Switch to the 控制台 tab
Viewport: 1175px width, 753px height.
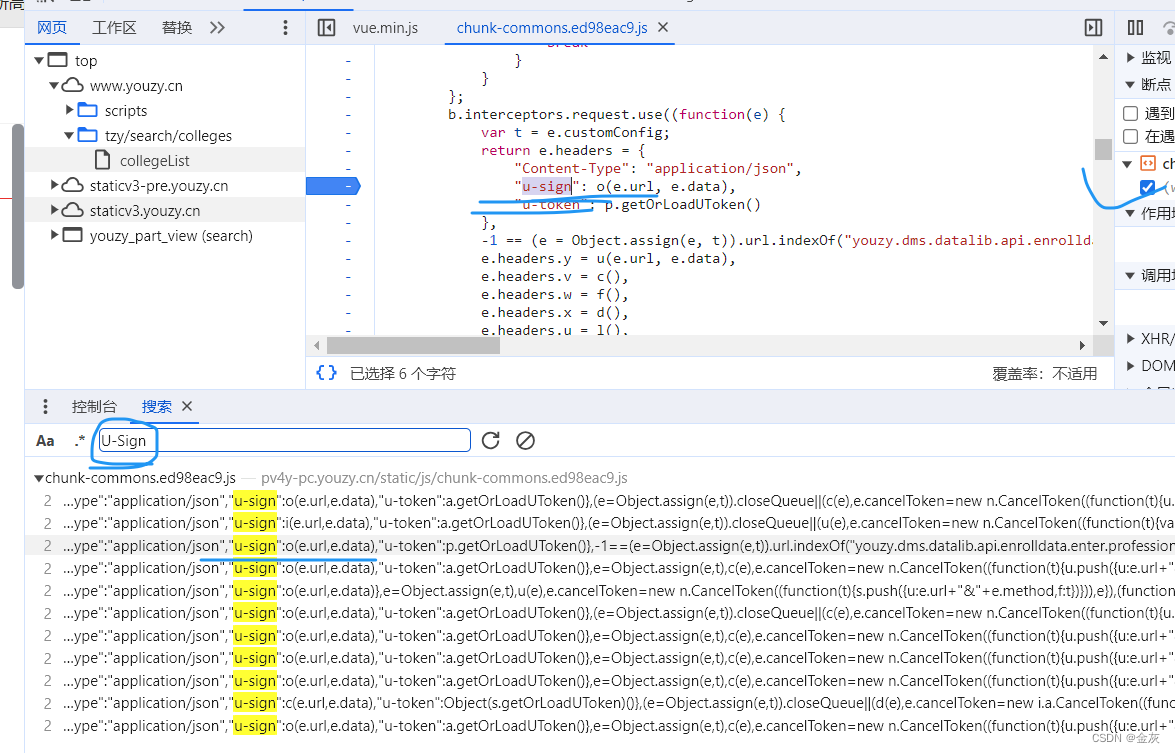coord(95,406)
